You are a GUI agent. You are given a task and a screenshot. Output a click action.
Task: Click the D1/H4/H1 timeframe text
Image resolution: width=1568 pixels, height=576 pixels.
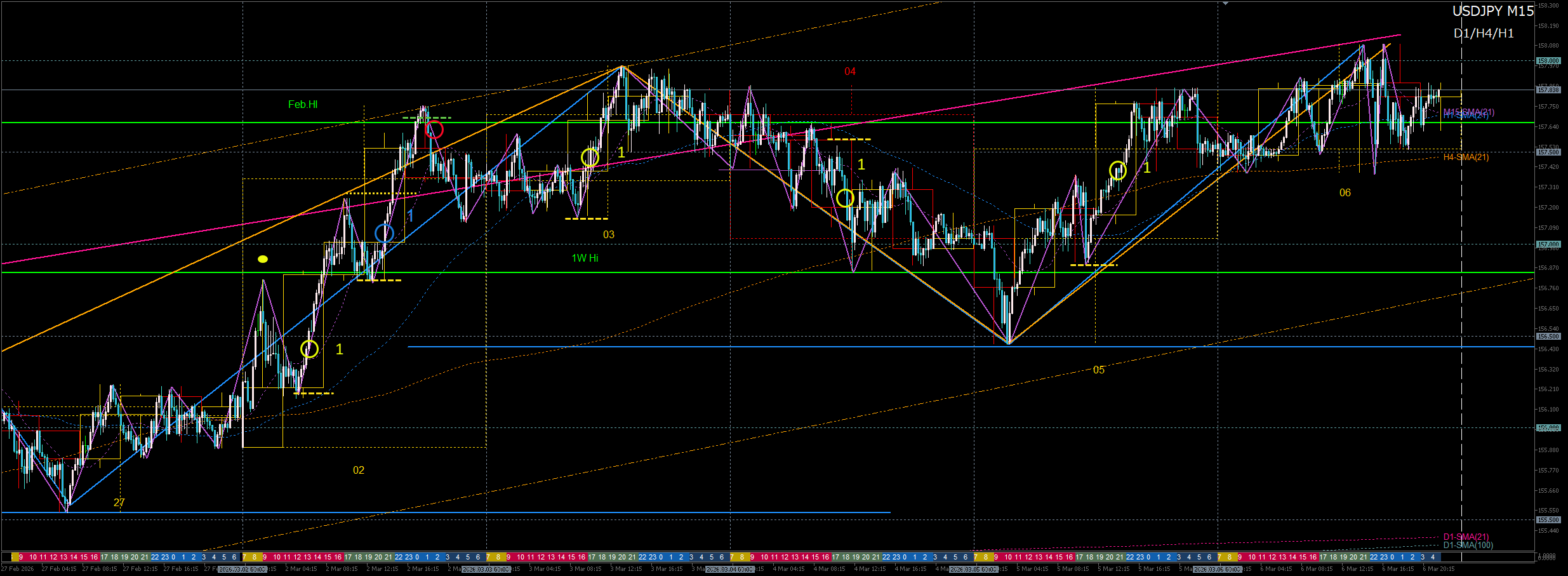pyautogui.click(x=1484, y=34)
